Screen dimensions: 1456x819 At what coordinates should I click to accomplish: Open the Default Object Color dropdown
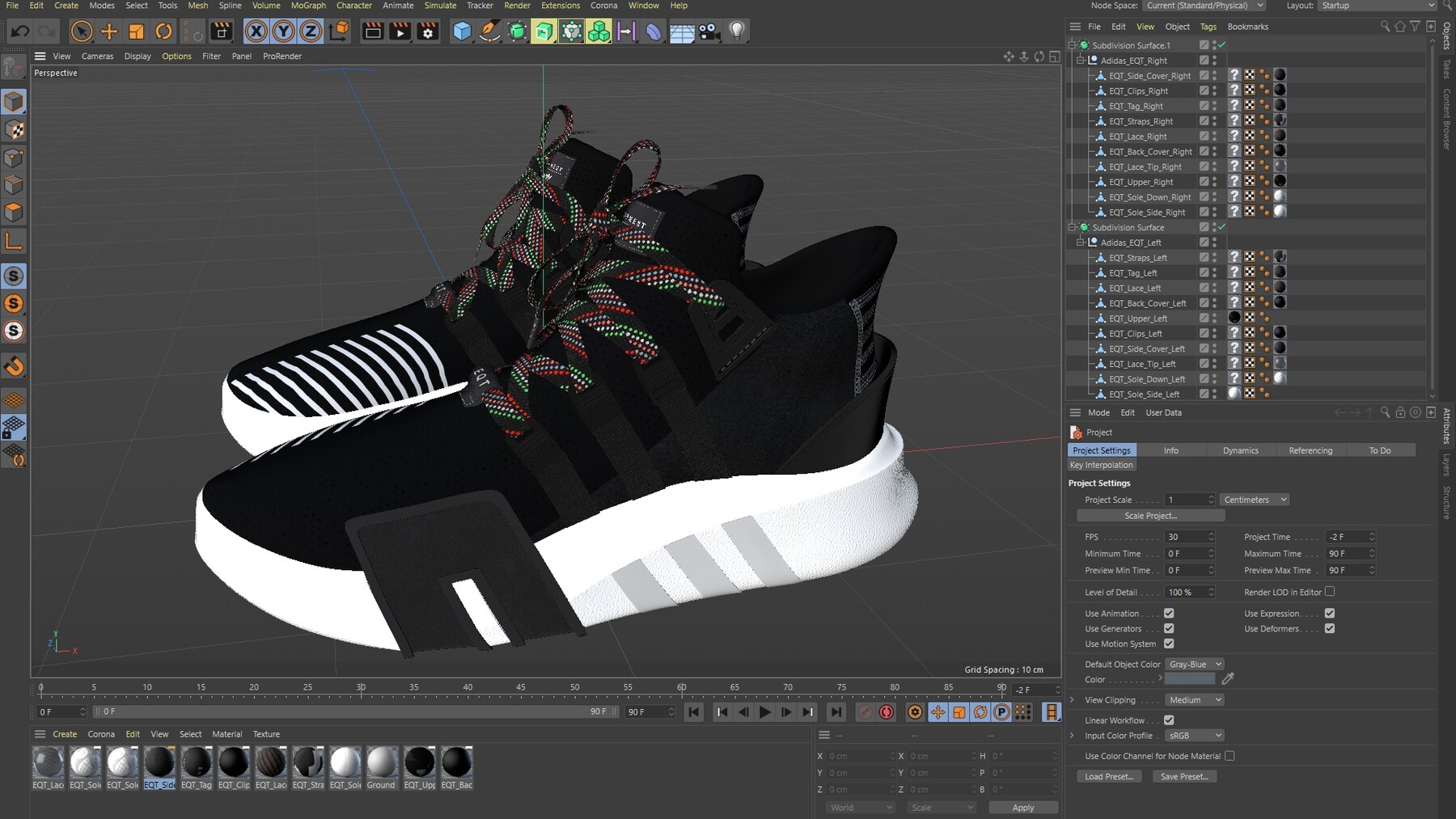[1195, 664]
